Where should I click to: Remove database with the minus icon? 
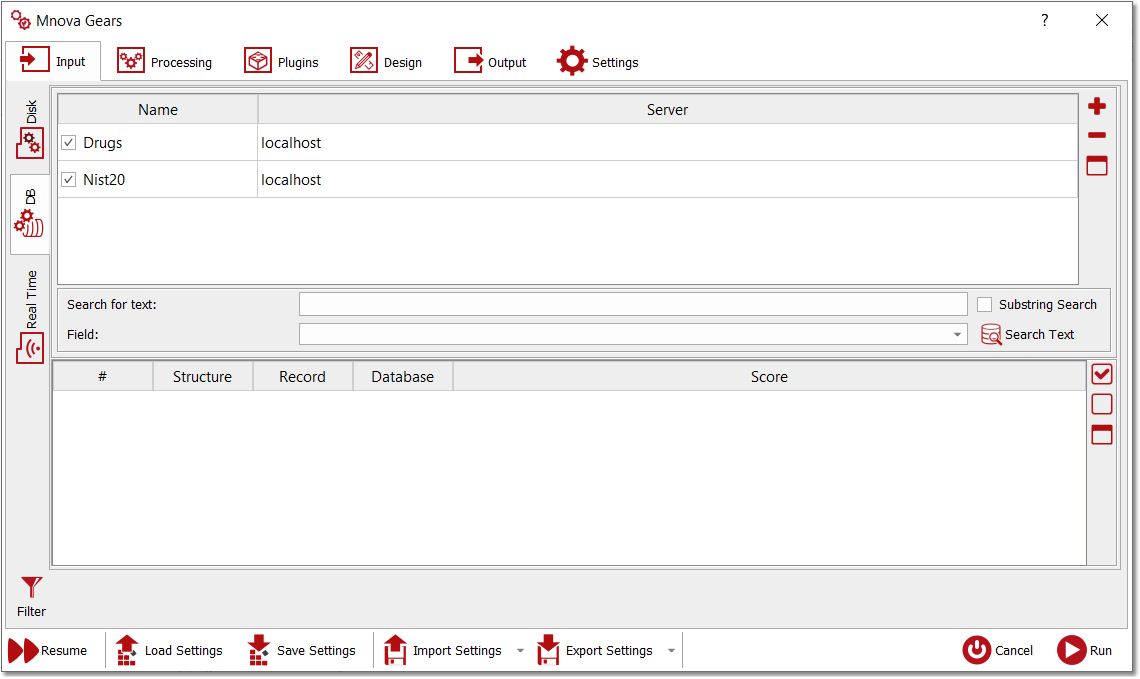1096,135
